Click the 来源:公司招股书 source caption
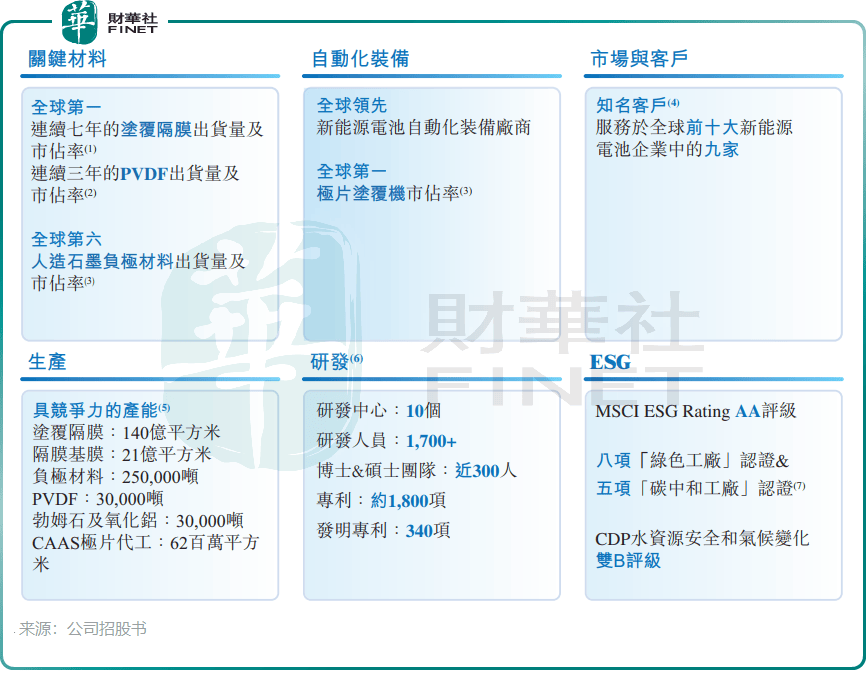The image size is (866, 690). pyautogui.click(x=83, y=629)
